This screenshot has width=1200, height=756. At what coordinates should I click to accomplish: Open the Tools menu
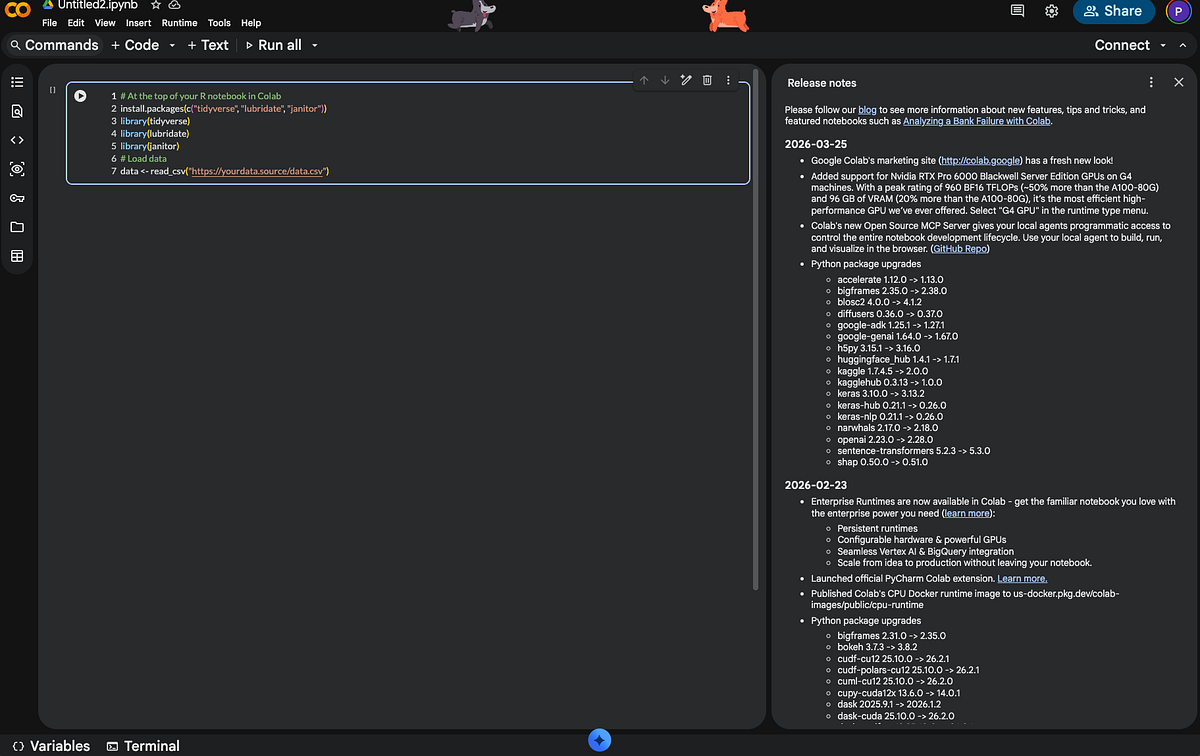pos(219,23)
